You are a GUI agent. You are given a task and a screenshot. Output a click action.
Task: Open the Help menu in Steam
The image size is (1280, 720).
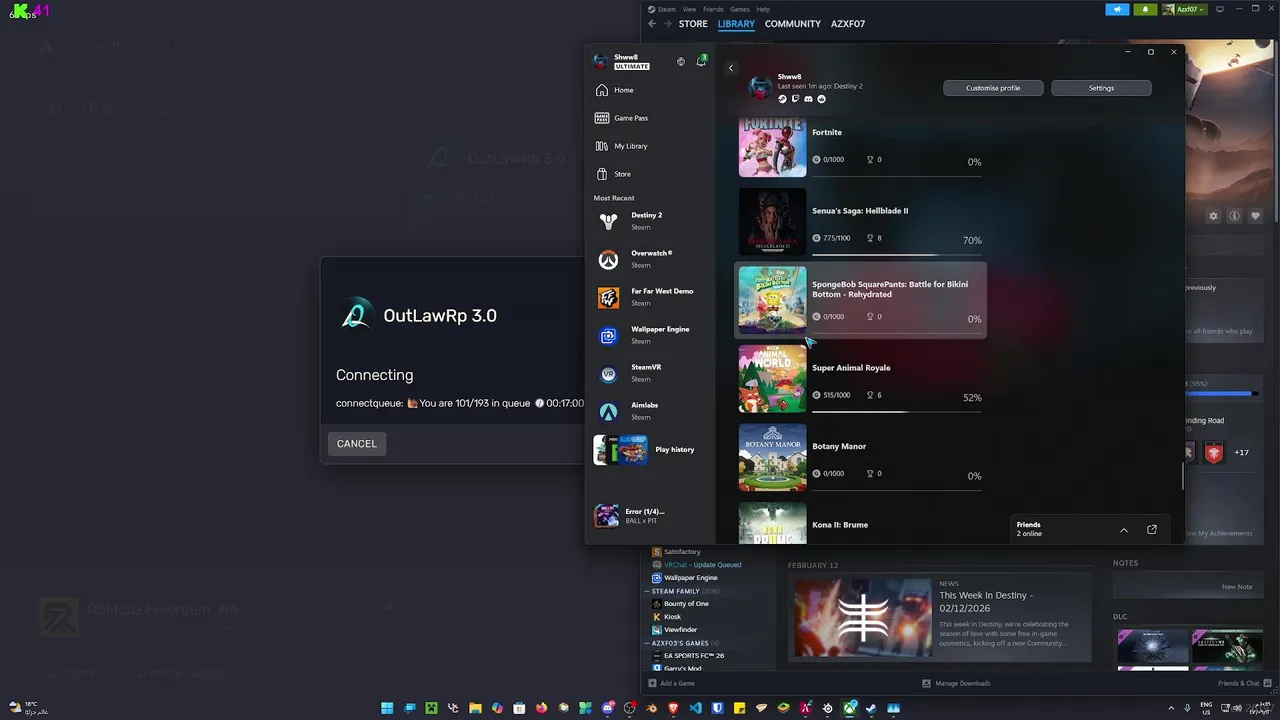[x=763, y=9]
